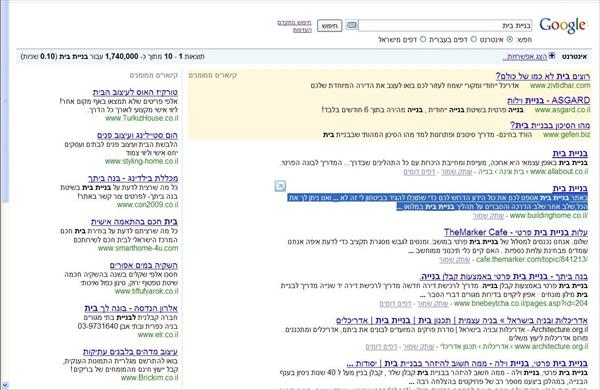The image size is (600, 390).
Task: Open the בניית בית result from allabout.co.il
Action: [x=570, y=153]
